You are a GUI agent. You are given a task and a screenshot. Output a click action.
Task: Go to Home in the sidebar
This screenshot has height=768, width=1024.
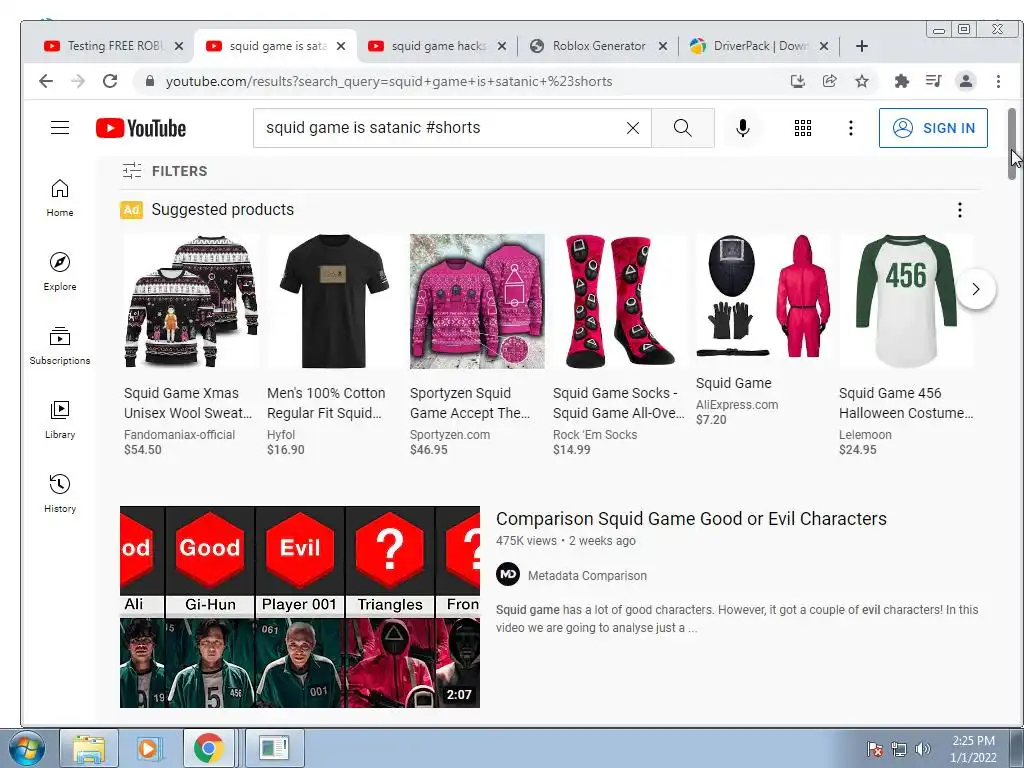(60, 198)
